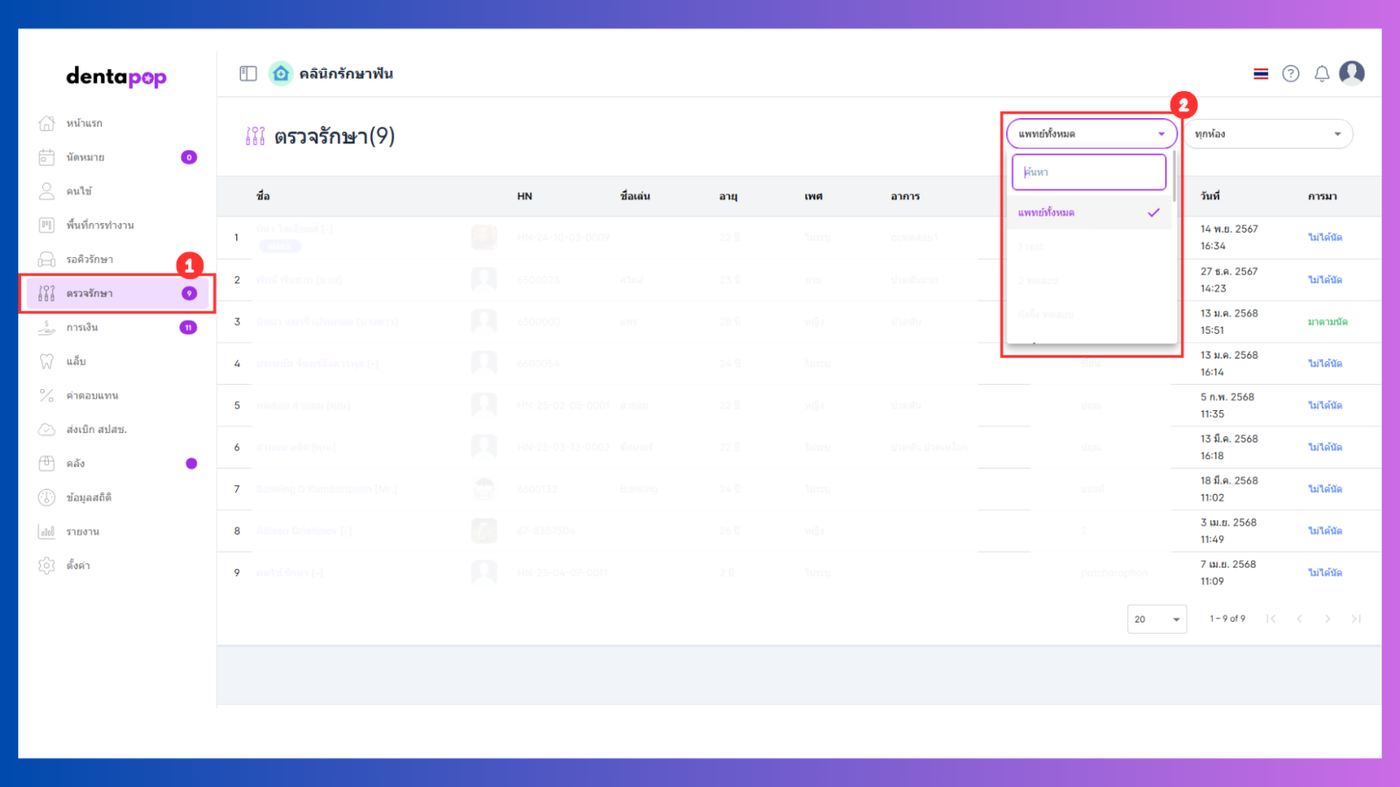Image resolution: width=1400 pixels, height=787 pixels.
Task: Click the ชื่อ column header
Action: (263, 197)
